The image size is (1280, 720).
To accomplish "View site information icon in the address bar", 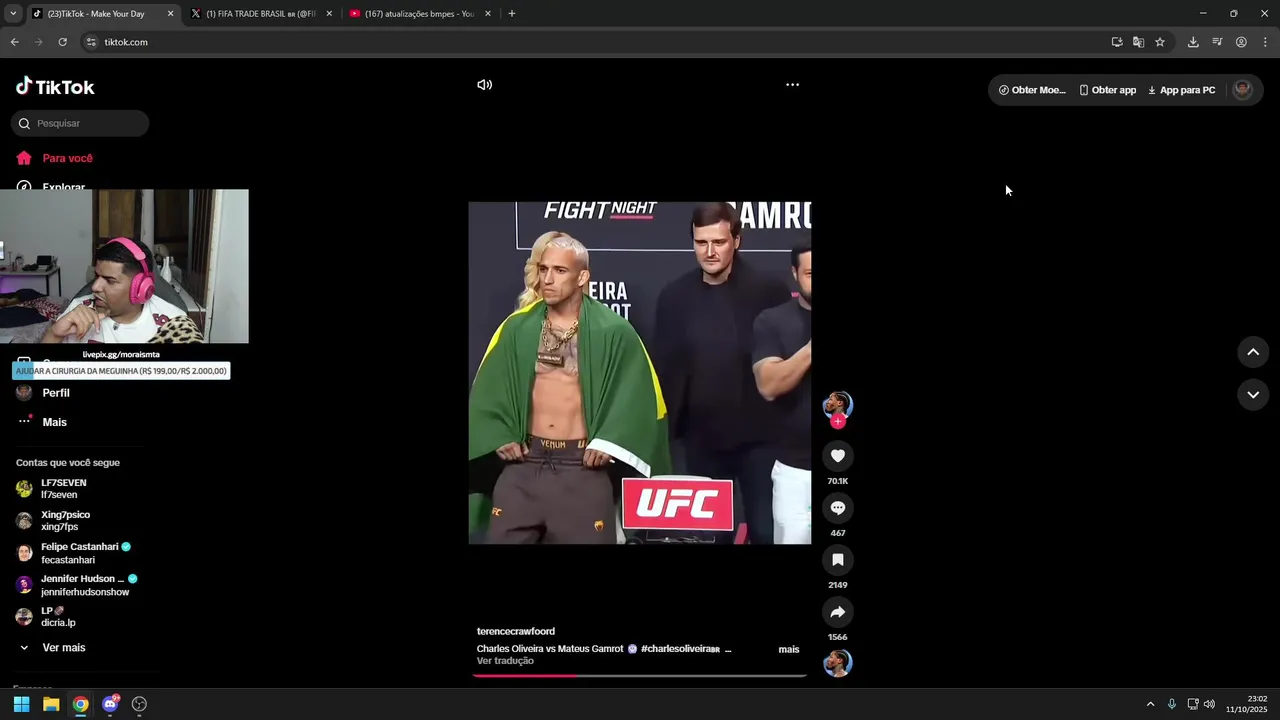I will [x=91, y=42].
